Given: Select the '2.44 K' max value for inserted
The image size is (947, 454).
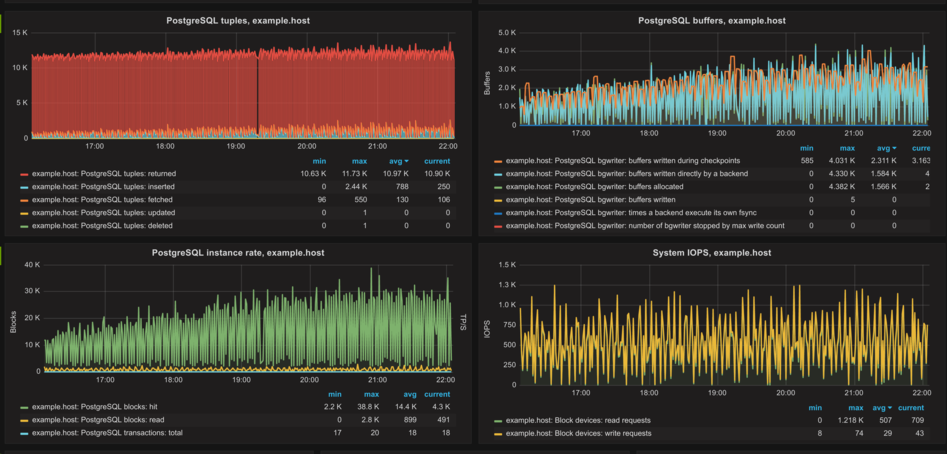Looking at the screenshot, I should coord(356,187).
